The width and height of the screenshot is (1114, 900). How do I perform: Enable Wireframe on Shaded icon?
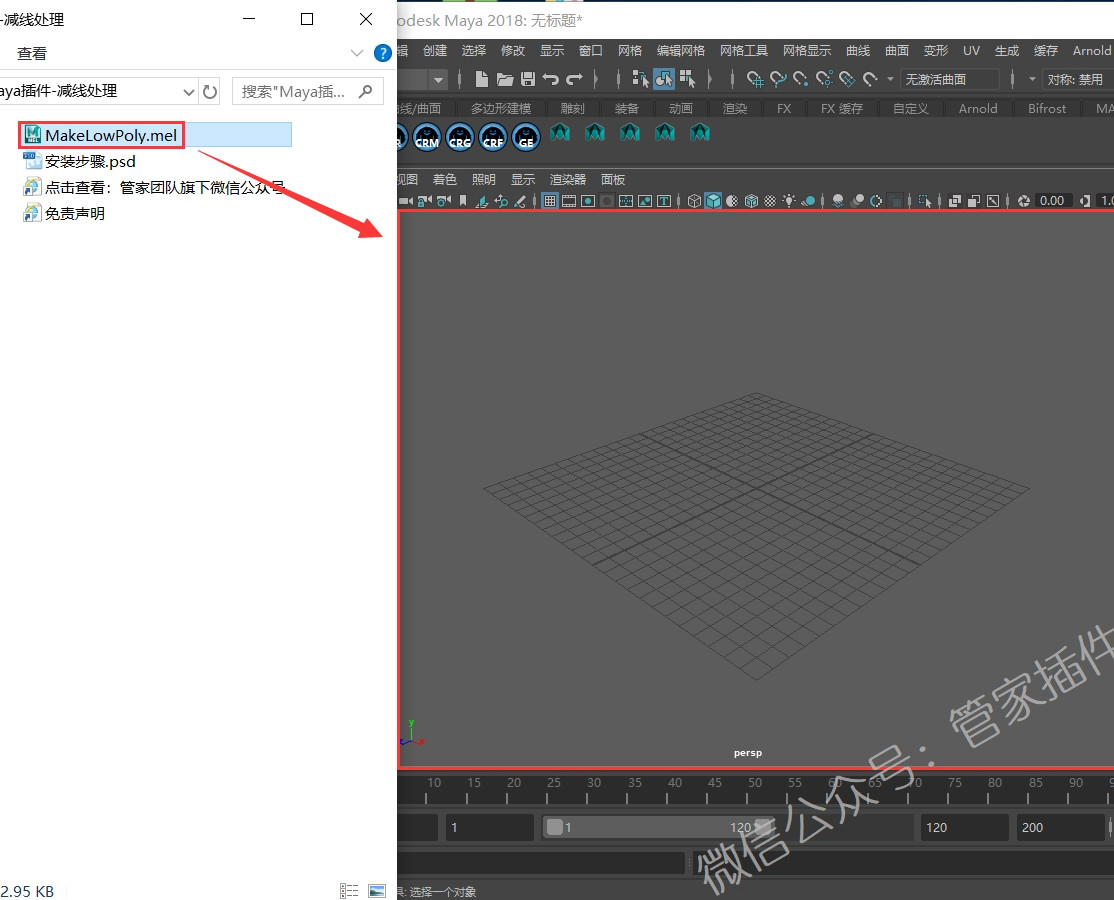751,201
